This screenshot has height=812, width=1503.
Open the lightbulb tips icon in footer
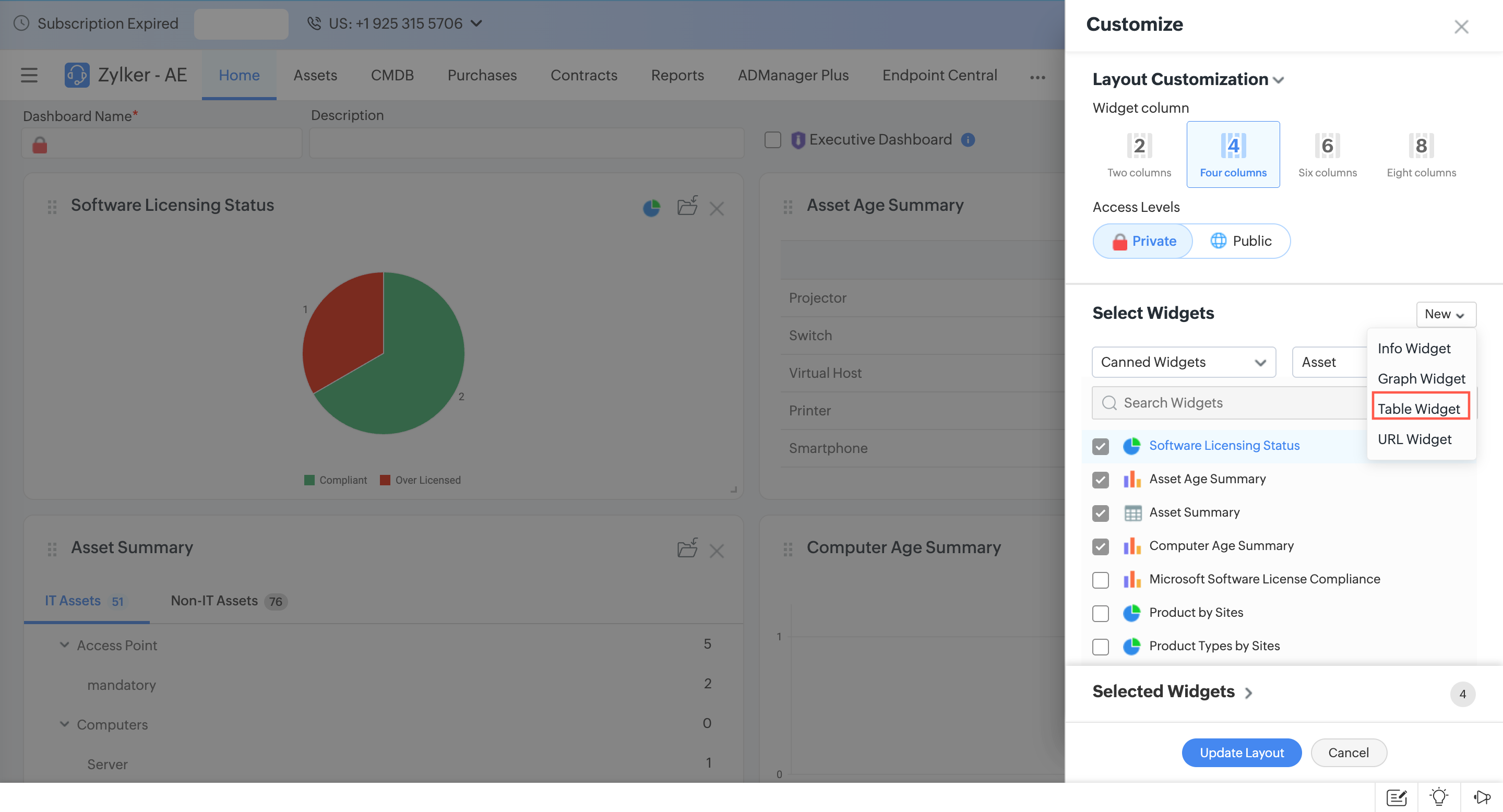(x=1439, y=796)
